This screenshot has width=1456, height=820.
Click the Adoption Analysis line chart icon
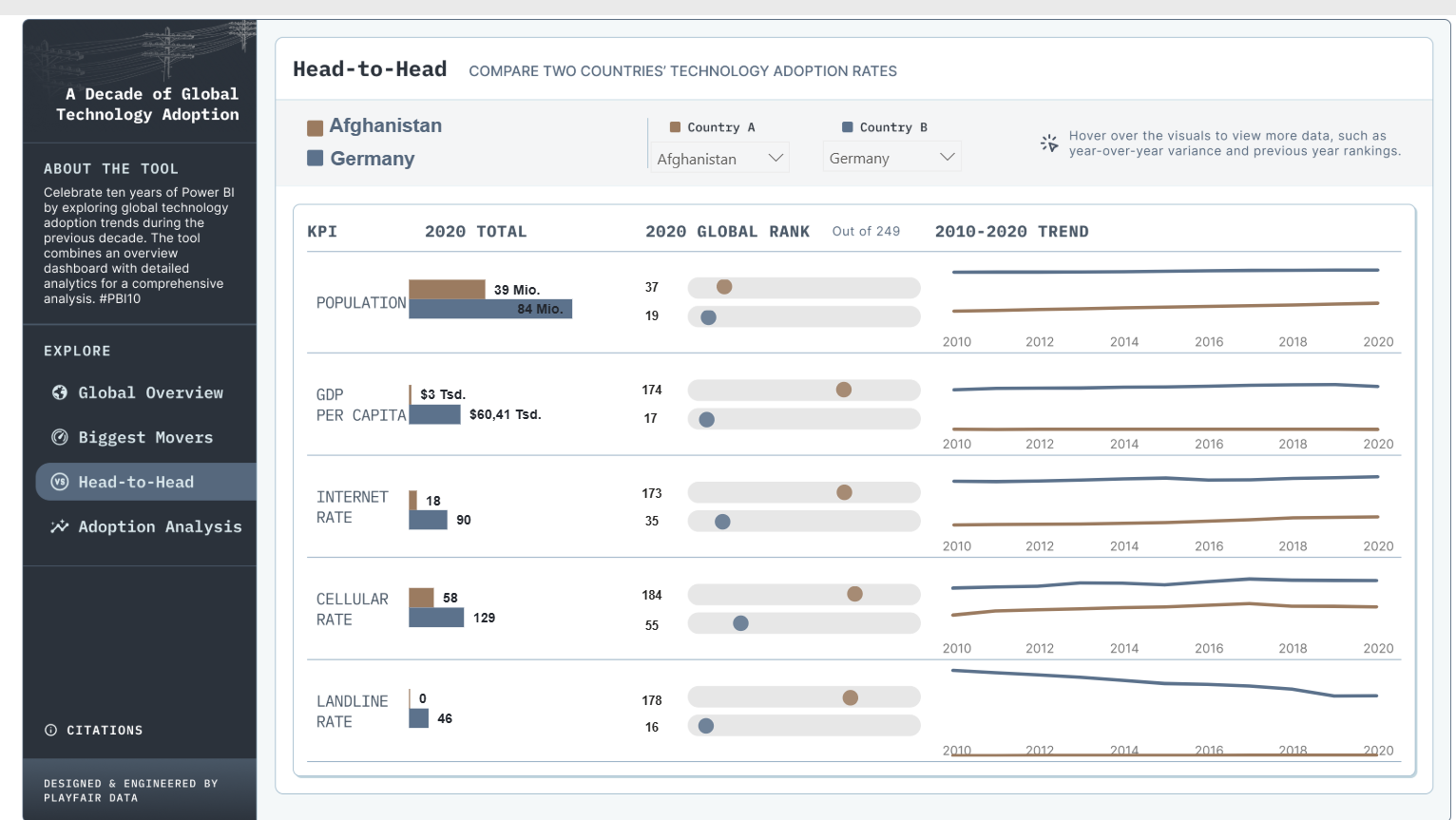[x=60, y=526]
